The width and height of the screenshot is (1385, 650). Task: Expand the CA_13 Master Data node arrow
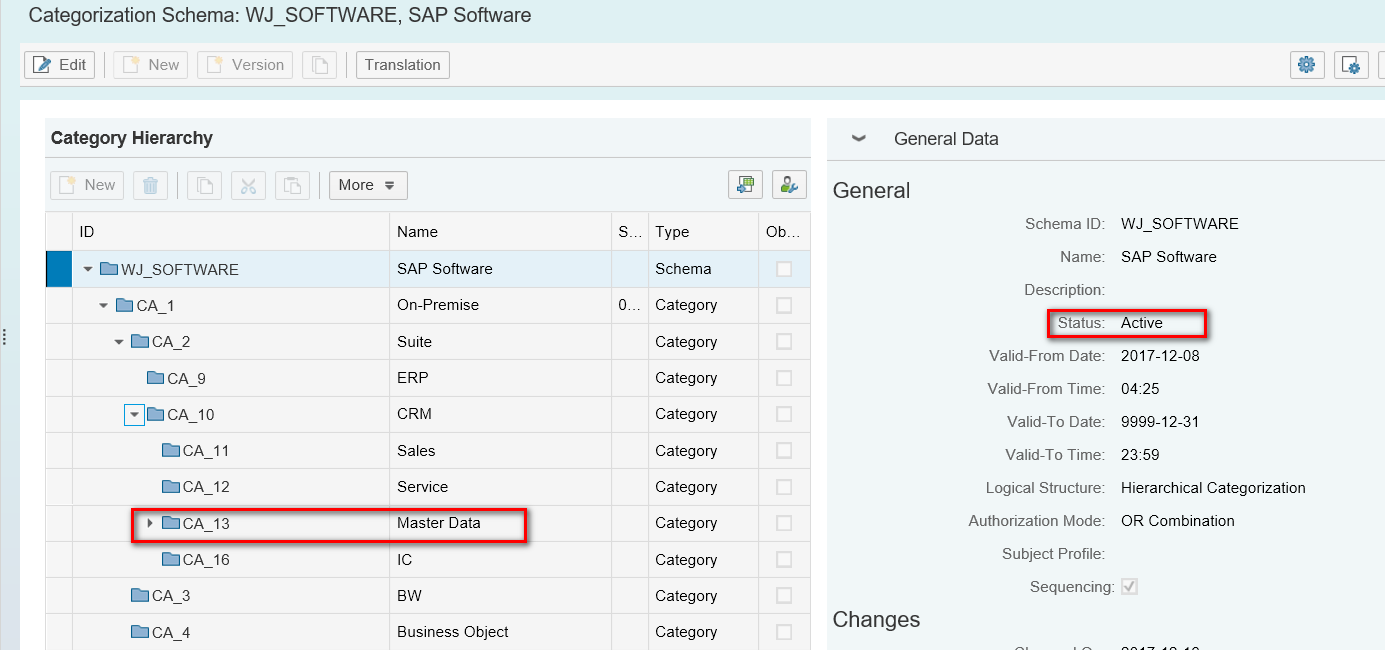click(x=150, y=523)
